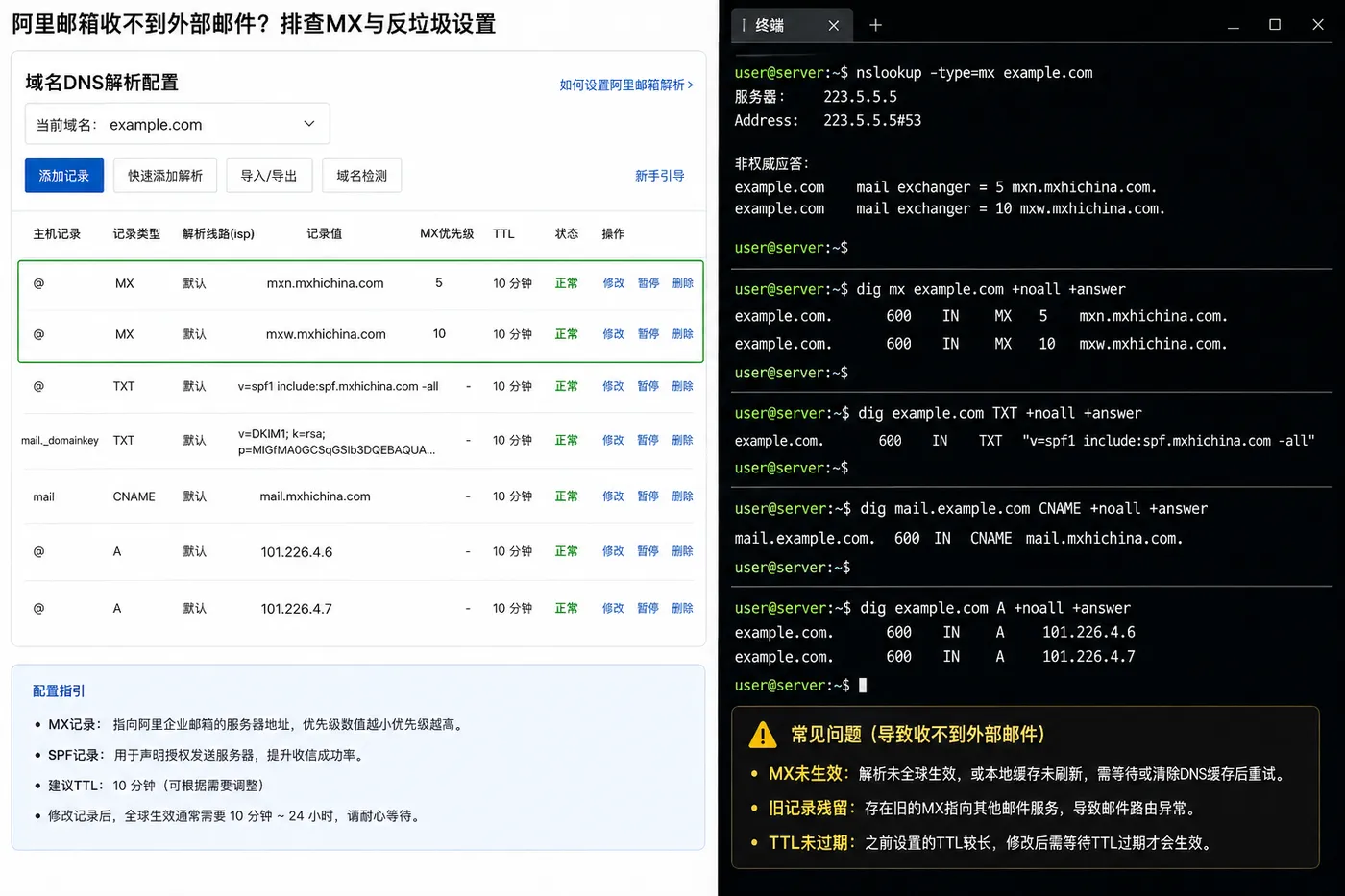Select record value mxn.mxhichina.com in table

click(325, 283)
